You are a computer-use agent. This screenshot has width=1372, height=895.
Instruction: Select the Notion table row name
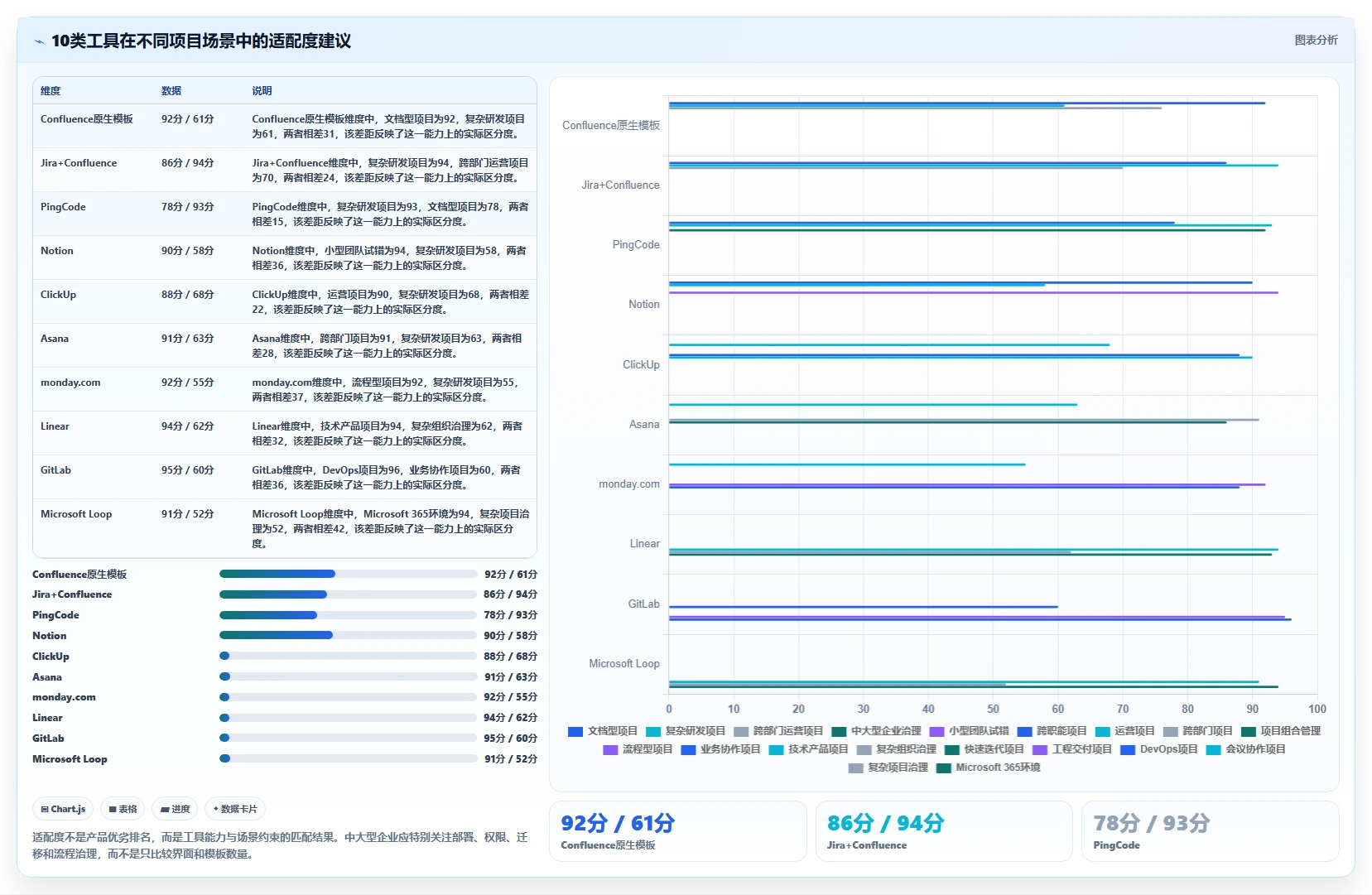click(x=57, y=251)
